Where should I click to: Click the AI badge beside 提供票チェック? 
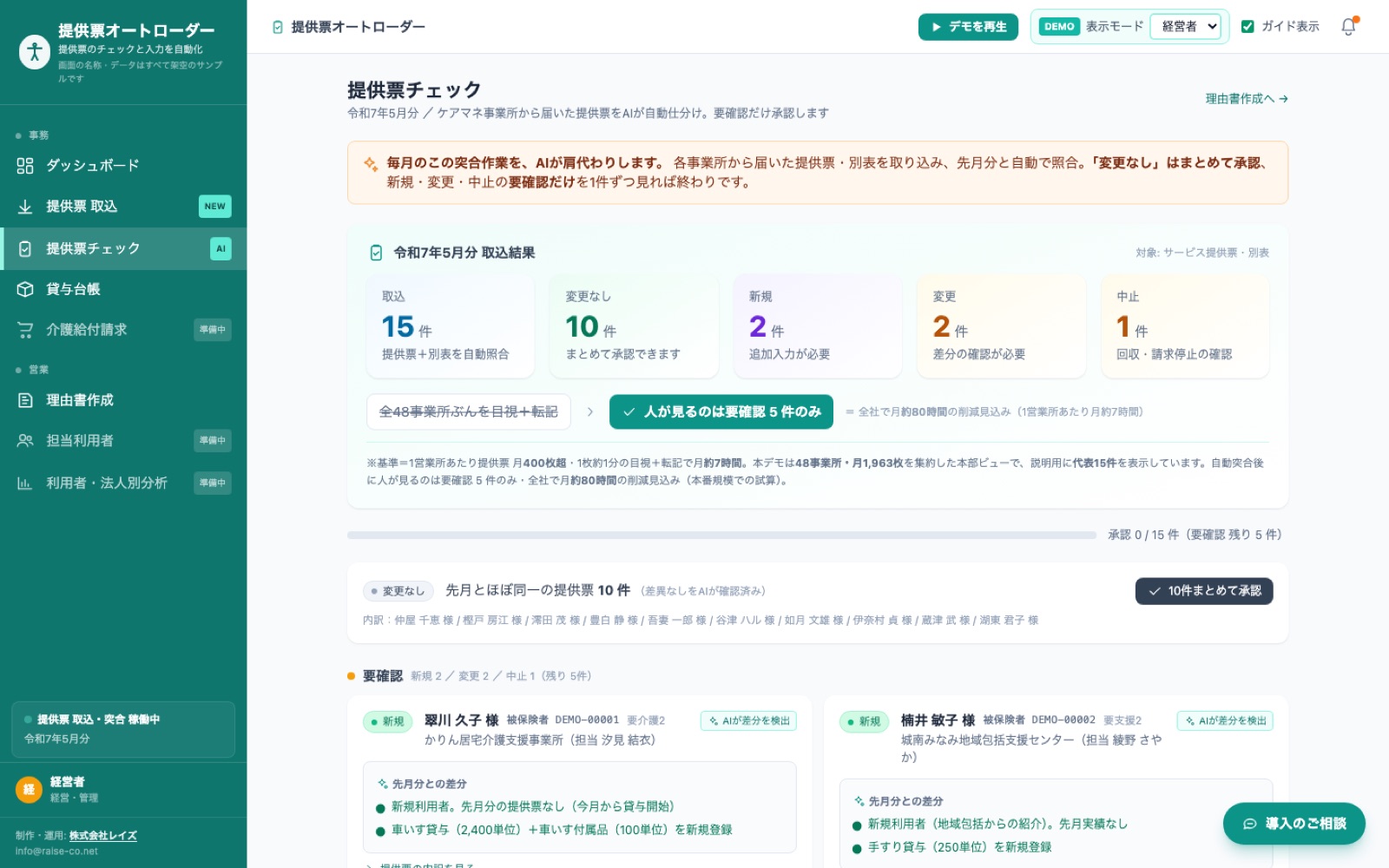coord(221,248)
